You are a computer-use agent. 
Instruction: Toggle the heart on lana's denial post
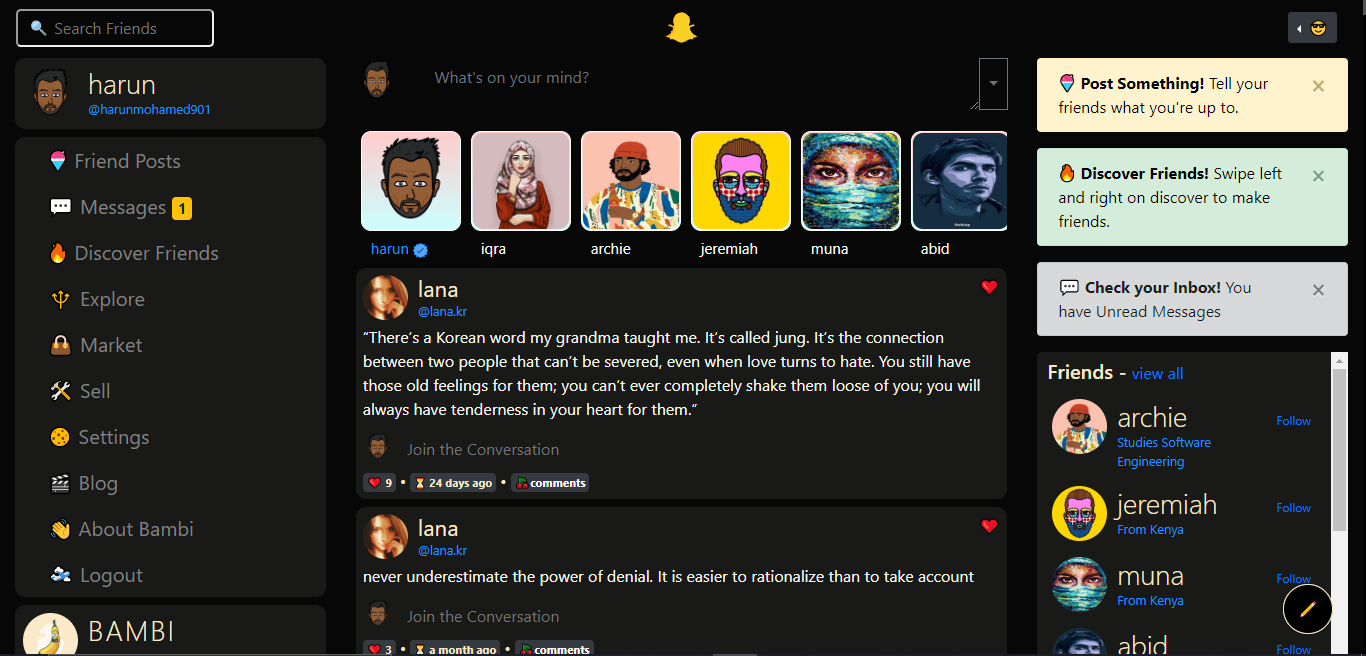click(x=989, y=526)
